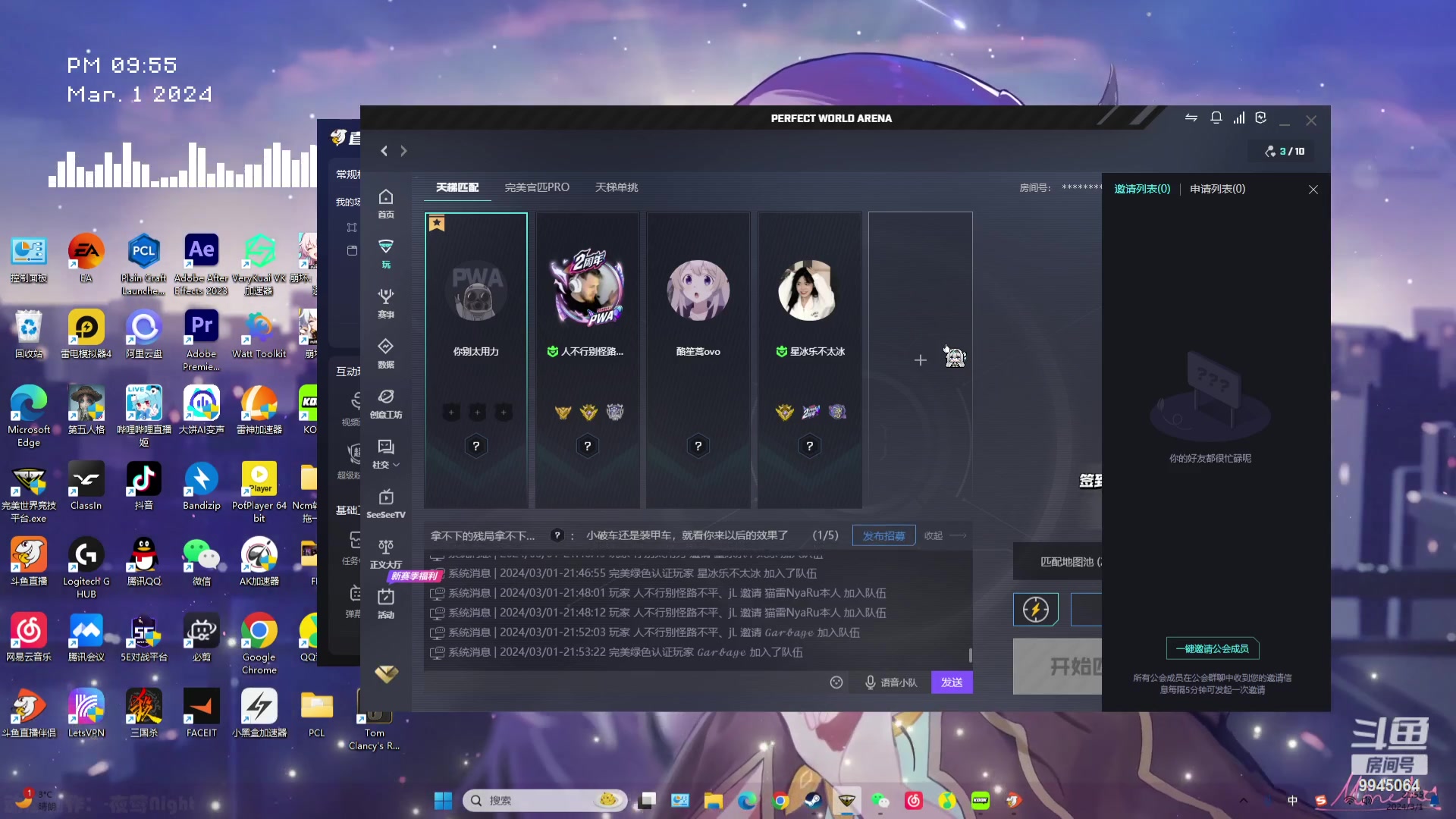This screenshot has height=819, width=1456.
Task: Select the 申请列表(0) tab
Action: pos(1217,189)
